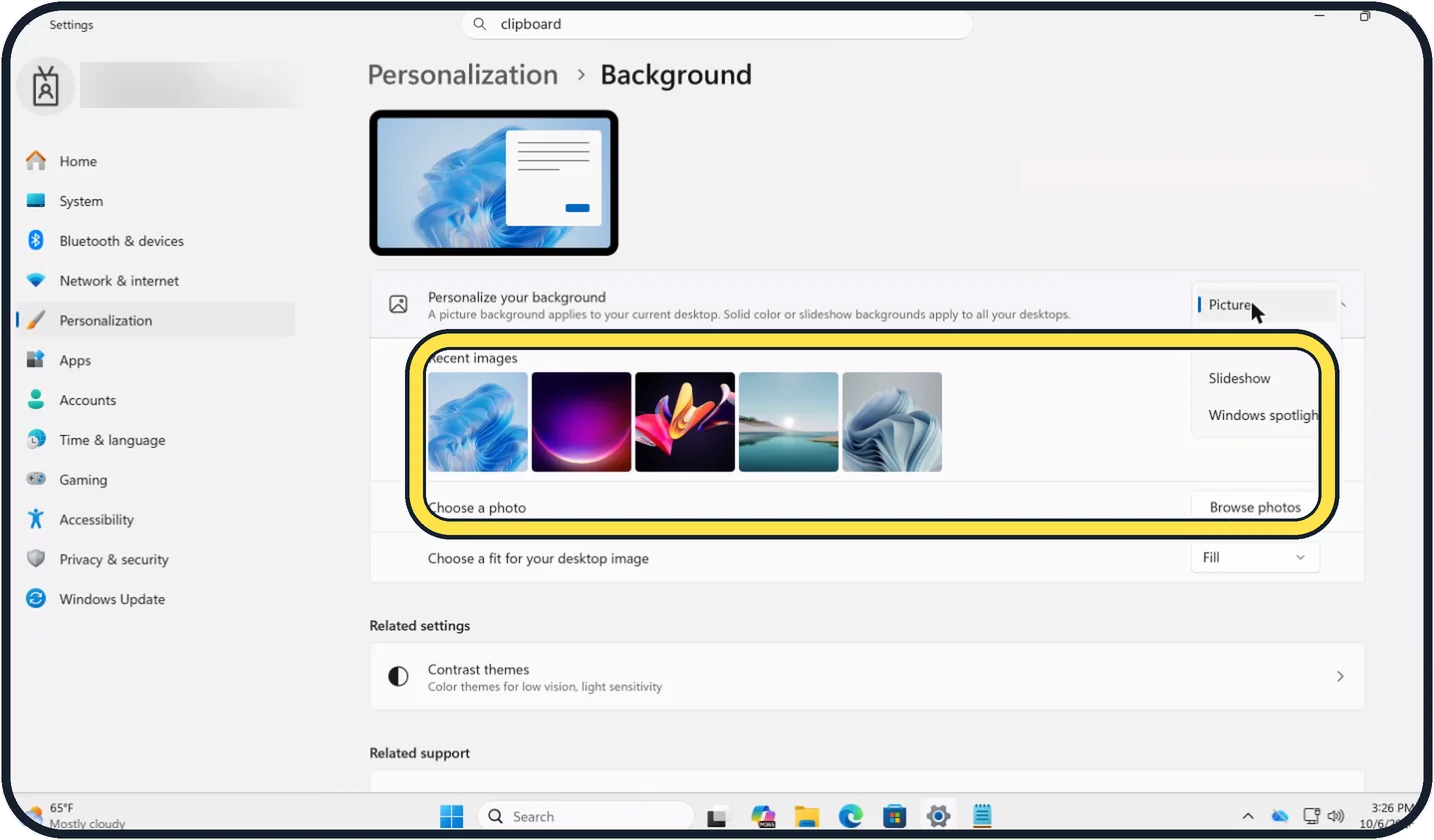Click the user account avatar icon
Screen dimensions: 1434x840
click(45, 87)
